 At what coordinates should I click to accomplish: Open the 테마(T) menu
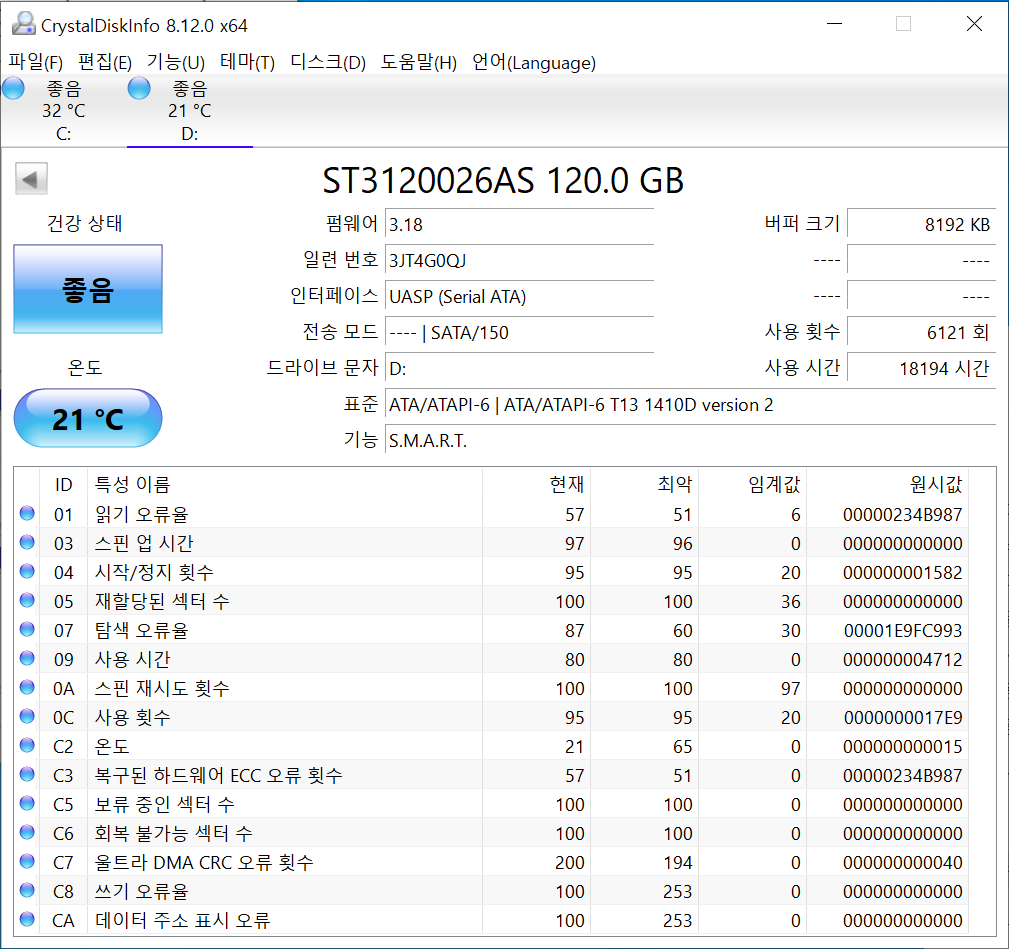point(247,62)
